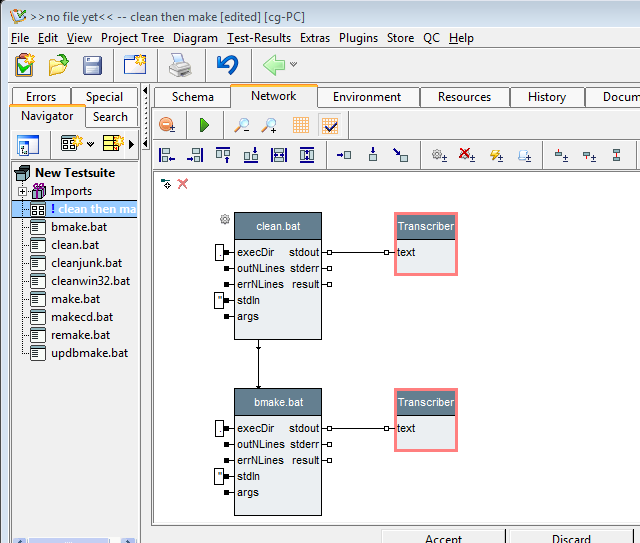Toggle the grid display button
The image size is (640, 543).
[x=300, y=125]
